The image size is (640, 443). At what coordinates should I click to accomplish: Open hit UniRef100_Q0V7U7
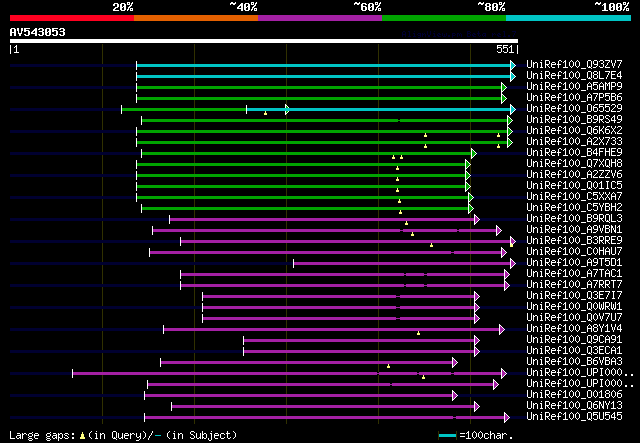(x=574, y=318)
